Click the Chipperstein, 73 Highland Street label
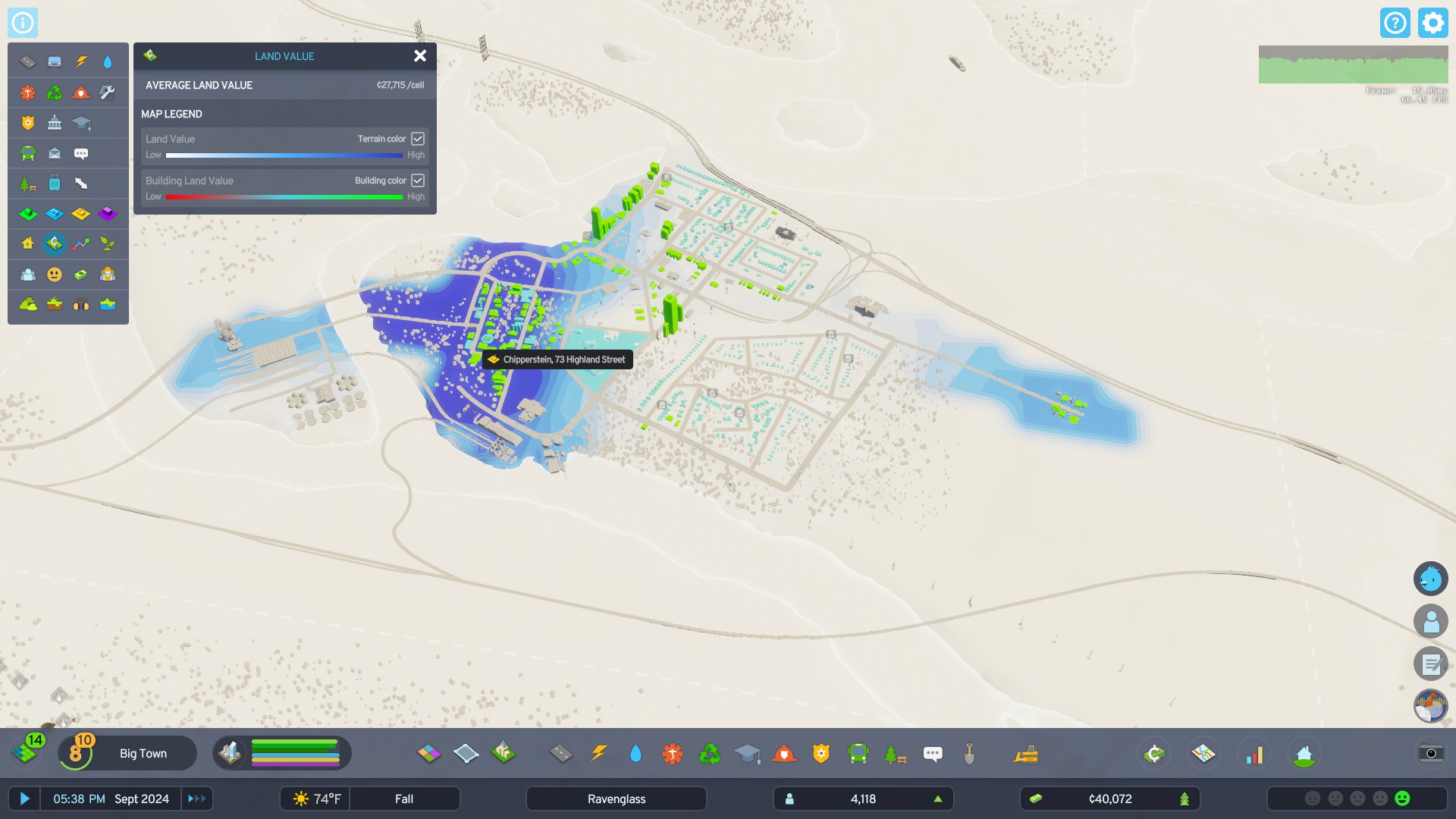Screen dimensions: 1456x819 [558, 359]
